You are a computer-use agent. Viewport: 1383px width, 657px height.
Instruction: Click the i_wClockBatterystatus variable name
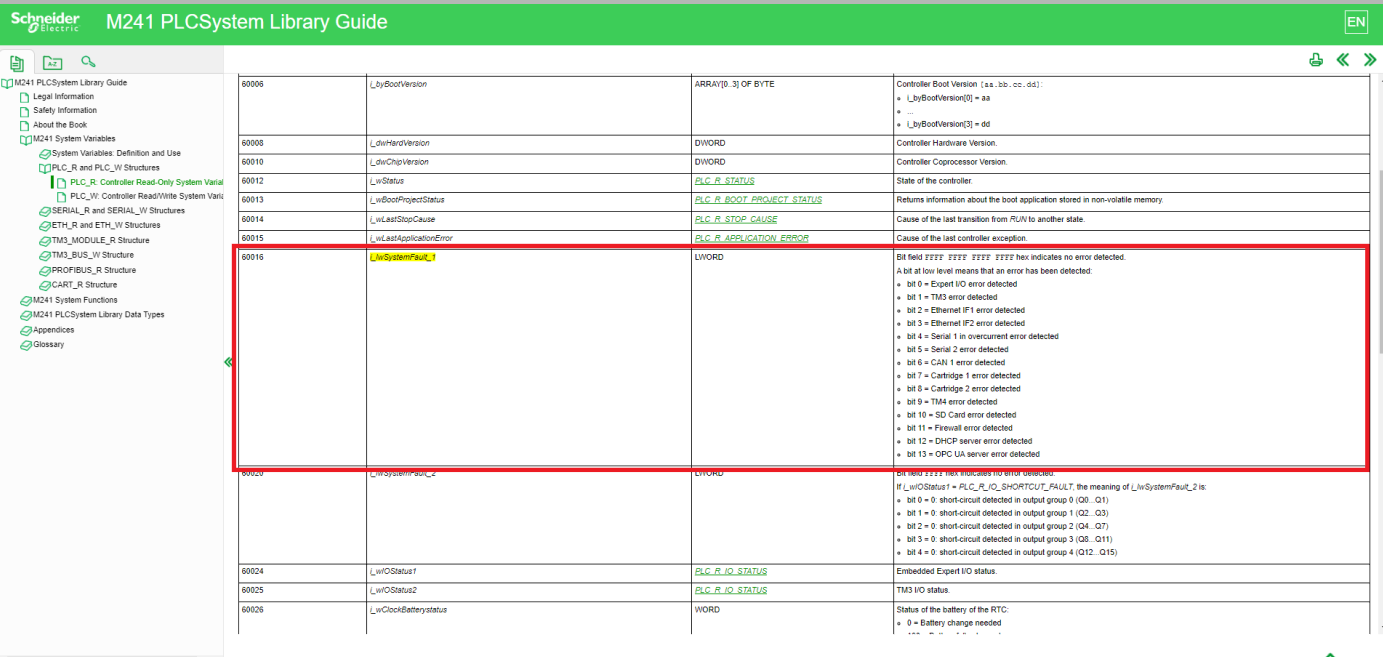(409, 609)
